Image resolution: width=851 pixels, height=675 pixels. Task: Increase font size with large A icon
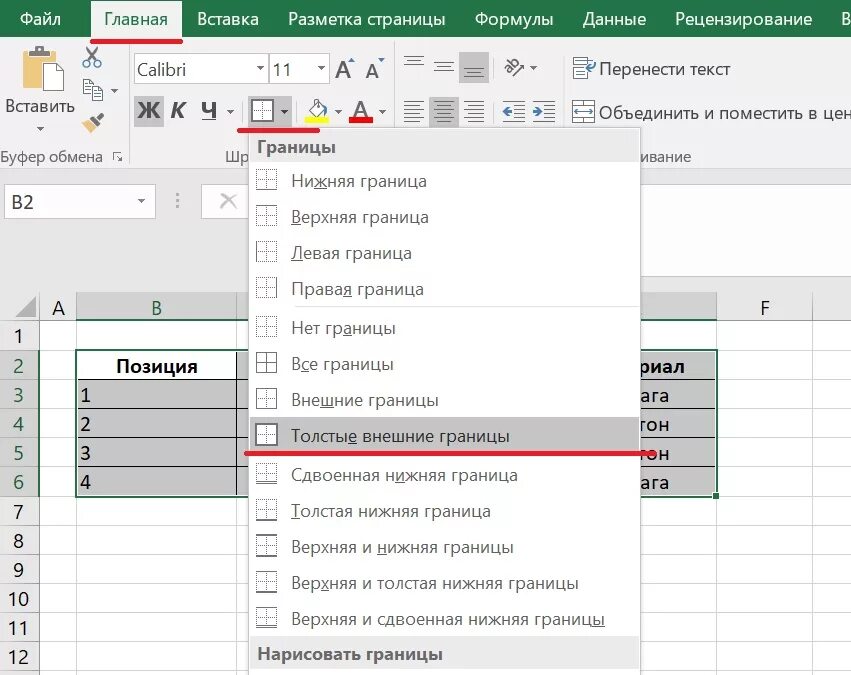(x=344, y=69)
